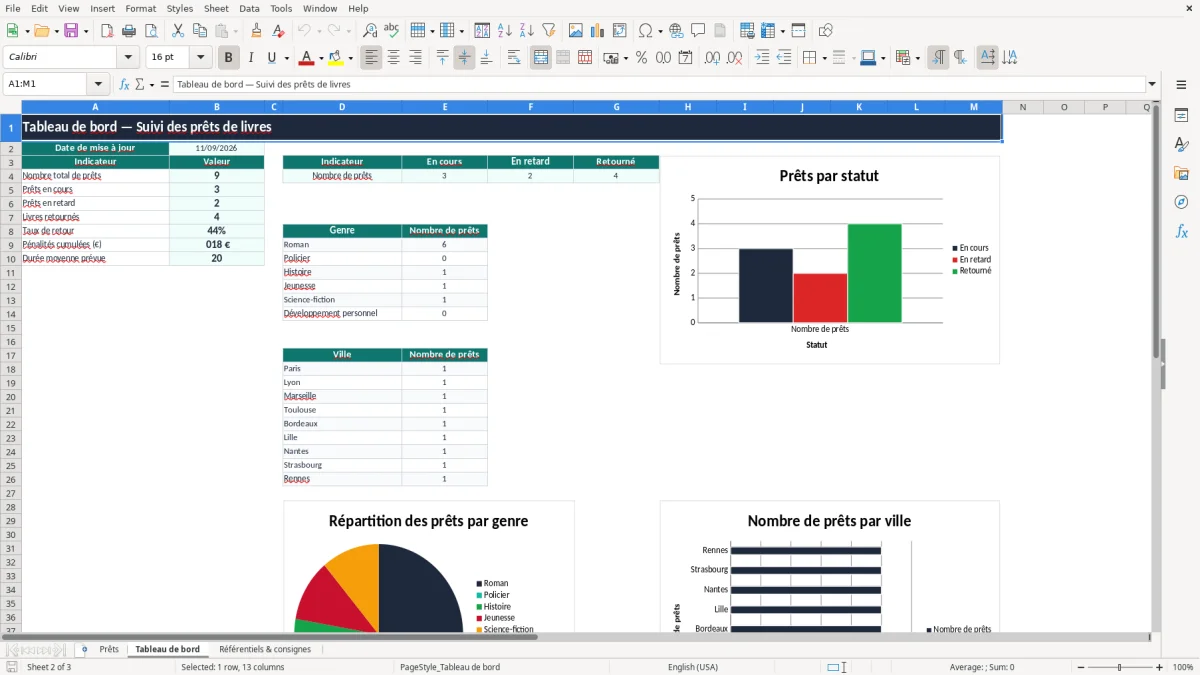Open font color dropdown arrow
Image resolution: width=1200 pixels, height=675 pixels.
tap(321, 58)
